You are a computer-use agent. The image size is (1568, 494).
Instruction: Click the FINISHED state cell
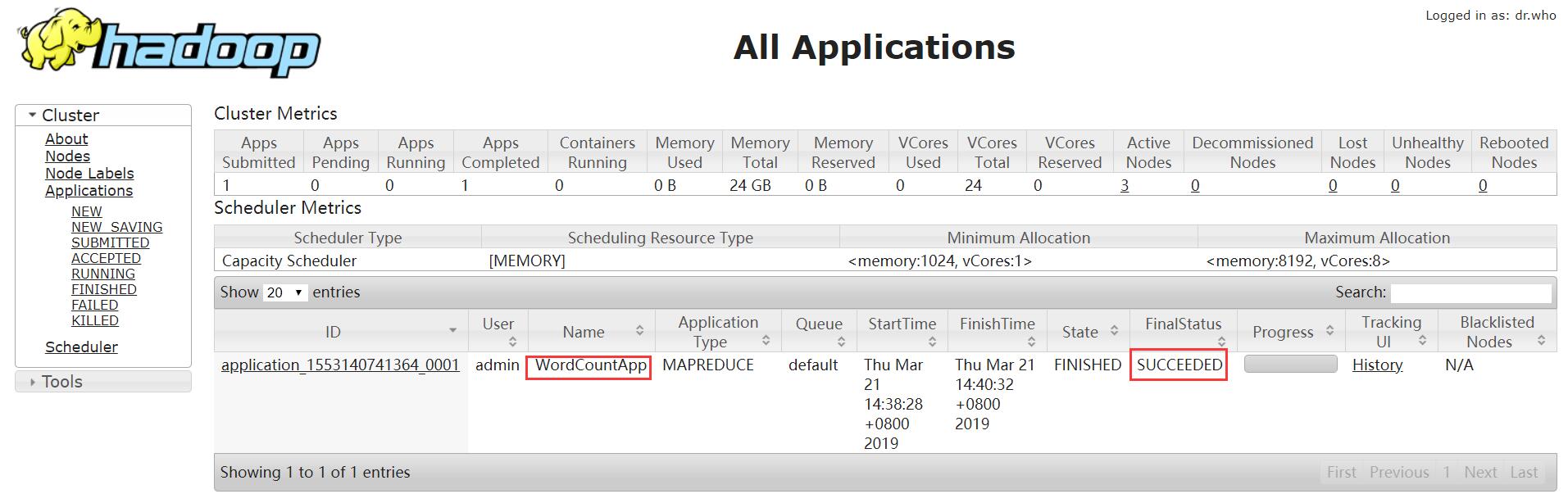(1088, 365)
